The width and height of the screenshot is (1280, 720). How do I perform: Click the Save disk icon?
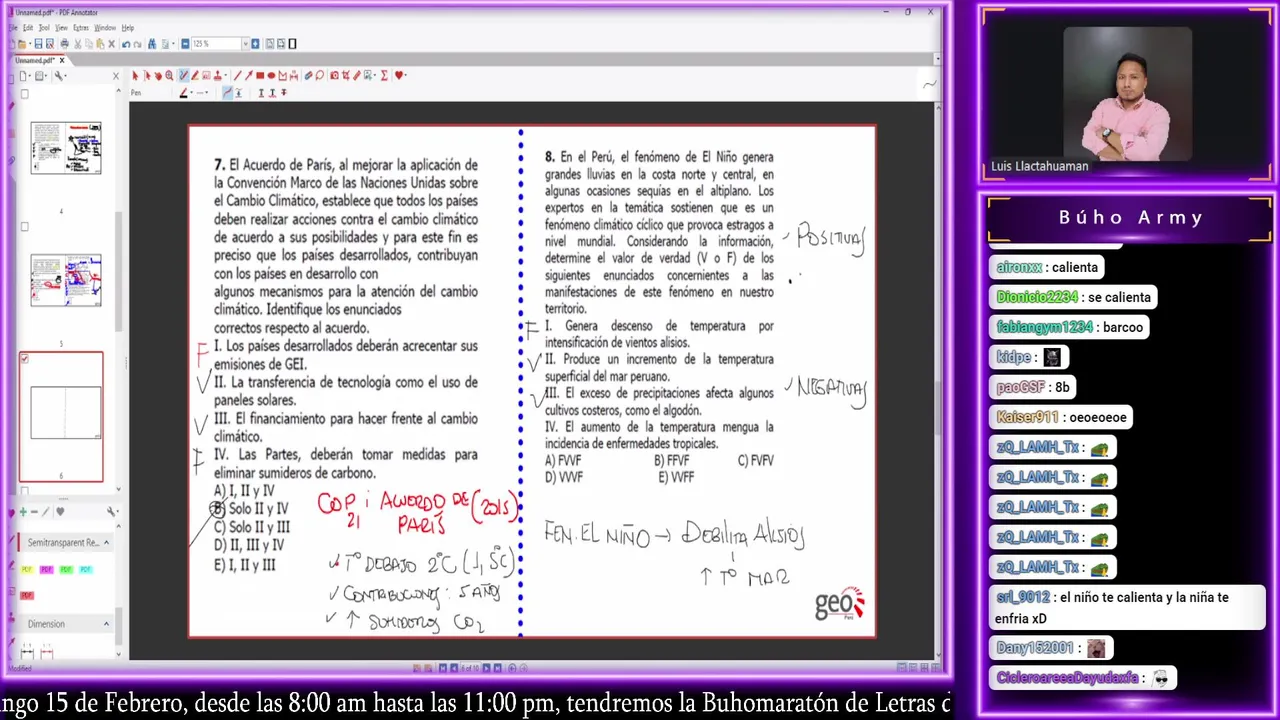click(x=38, y=44)
